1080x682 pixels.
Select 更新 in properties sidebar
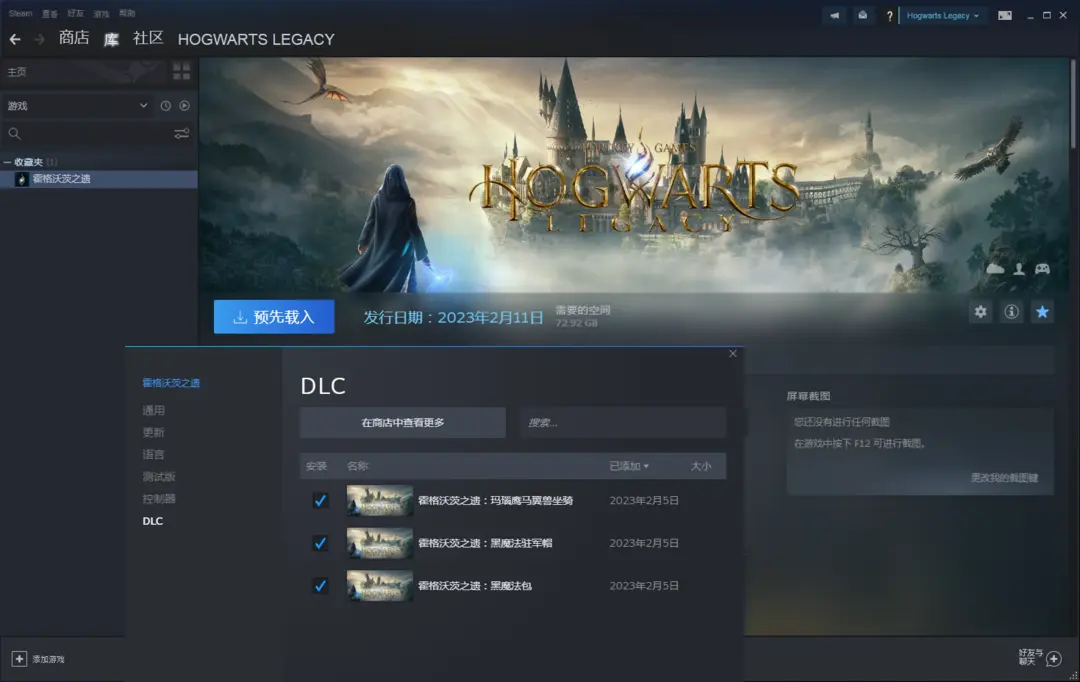tap(154, 433)
